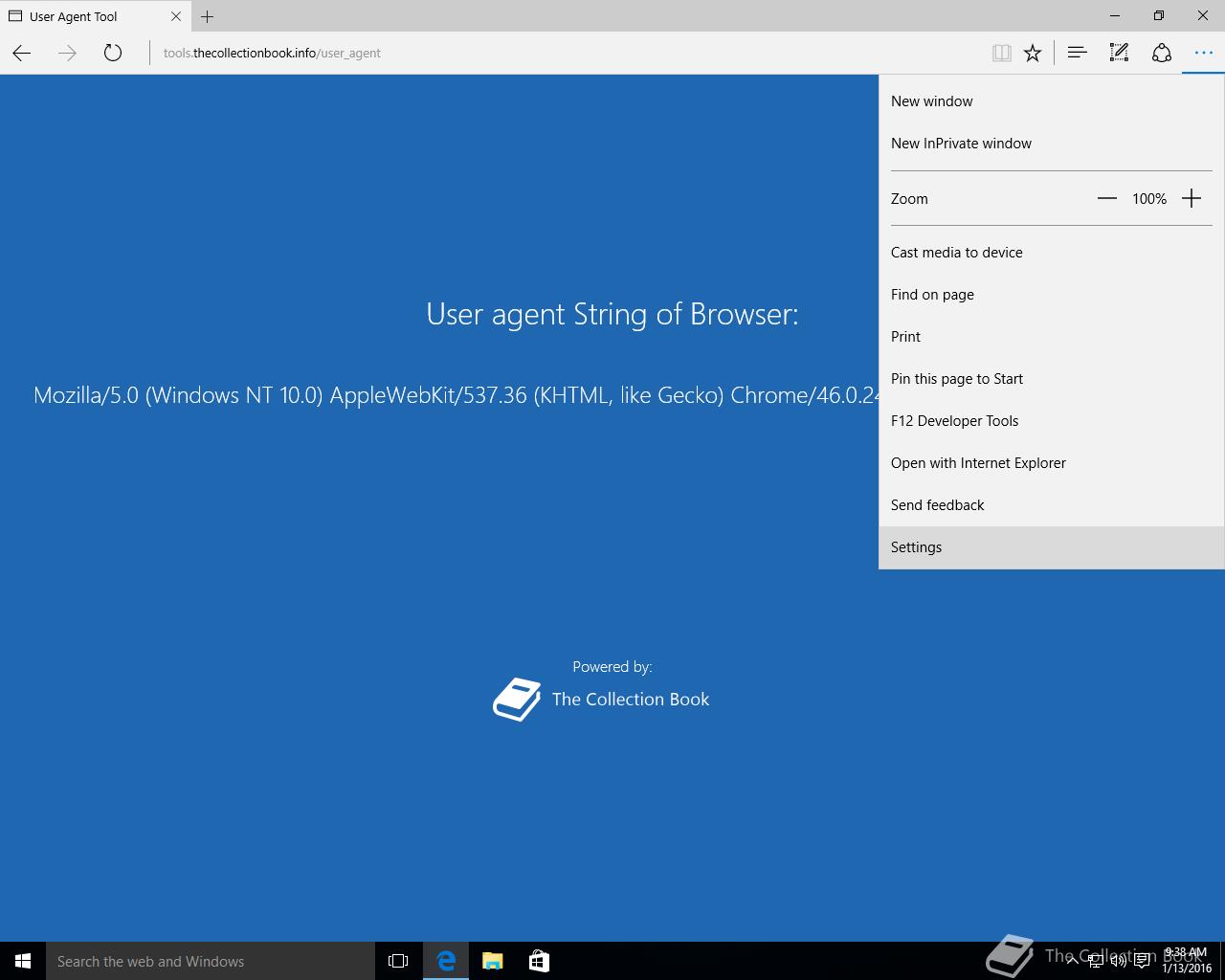Click the address bar URL
Screen dimensions: 1225x980
click(272, 54)
